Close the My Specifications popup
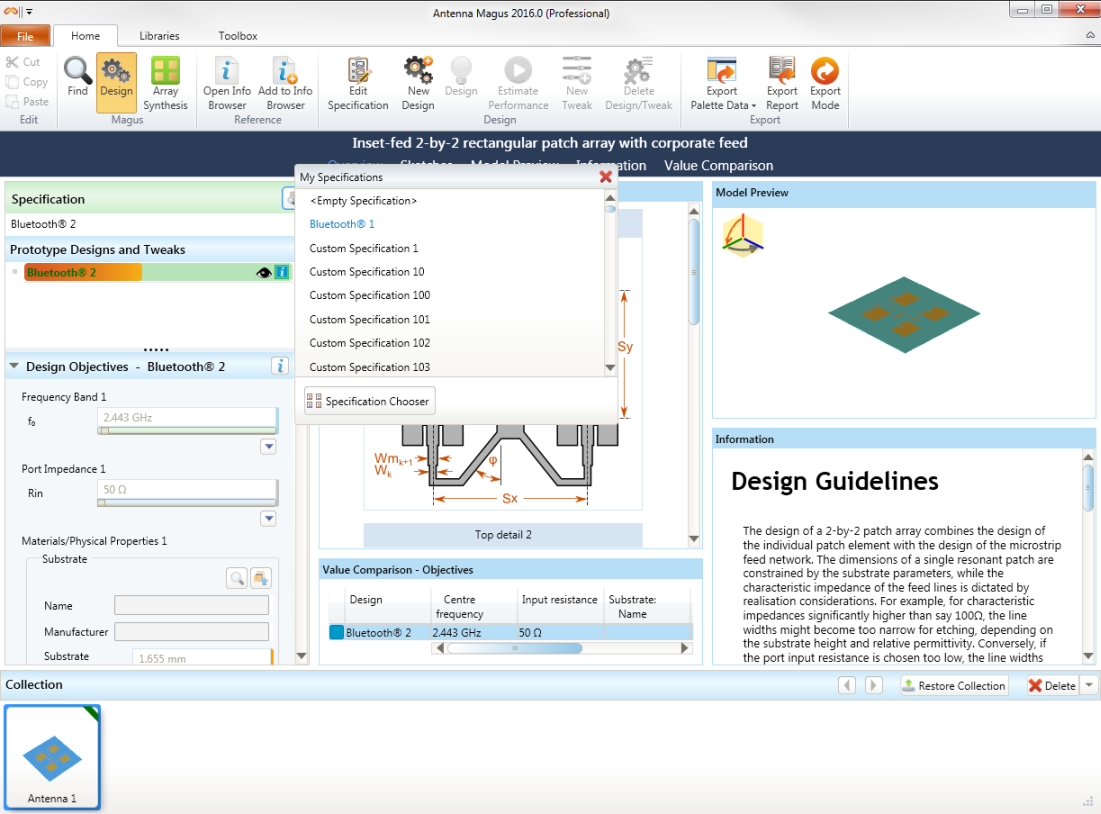 tap(606, 177)
